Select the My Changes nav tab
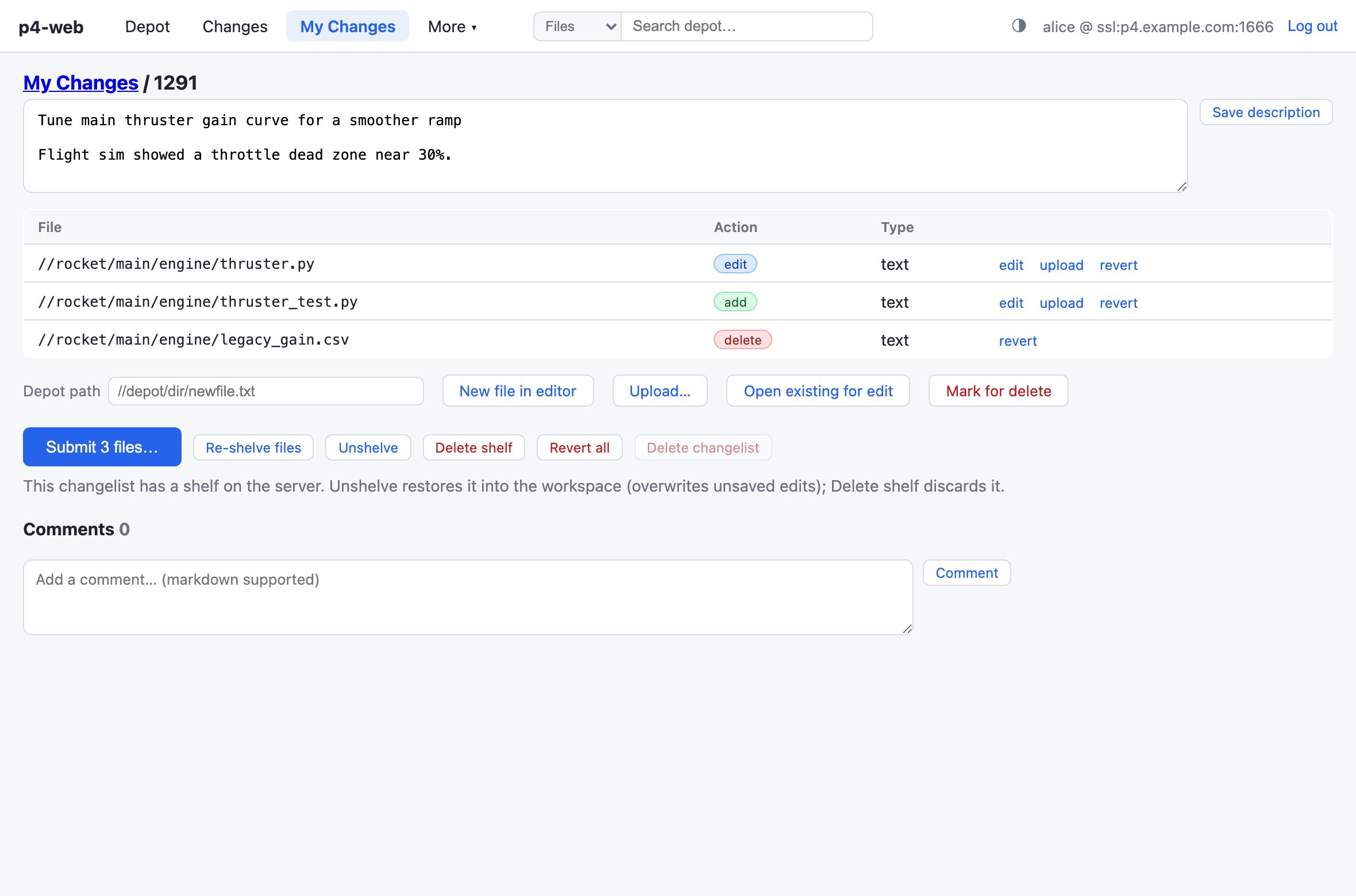The width and height of the screenshot is (1356, 896). click(x=348, y=26)
